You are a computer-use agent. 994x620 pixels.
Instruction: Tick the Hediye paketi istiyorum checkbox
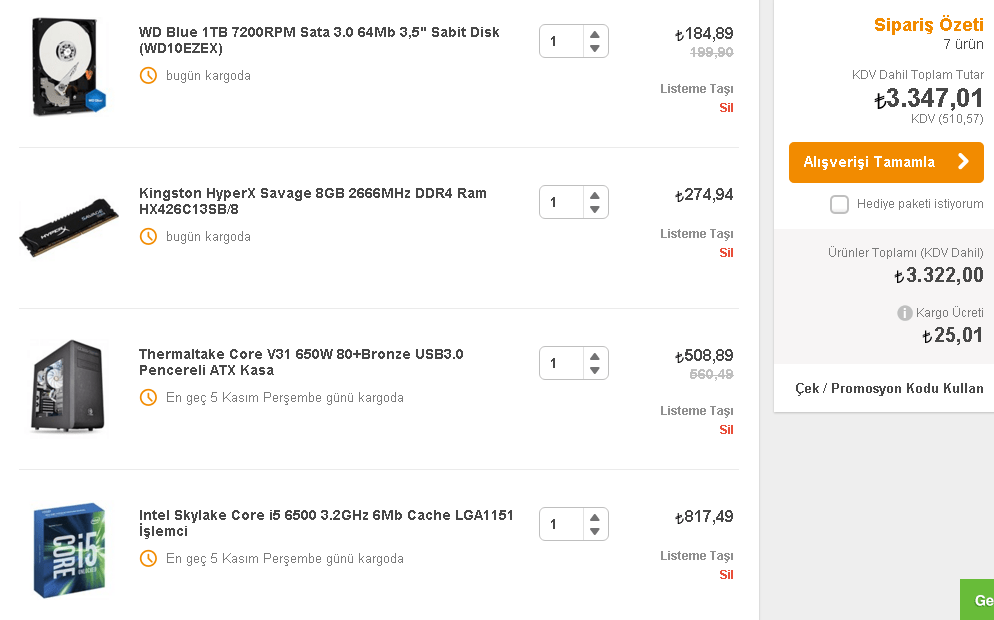(840, 204)
